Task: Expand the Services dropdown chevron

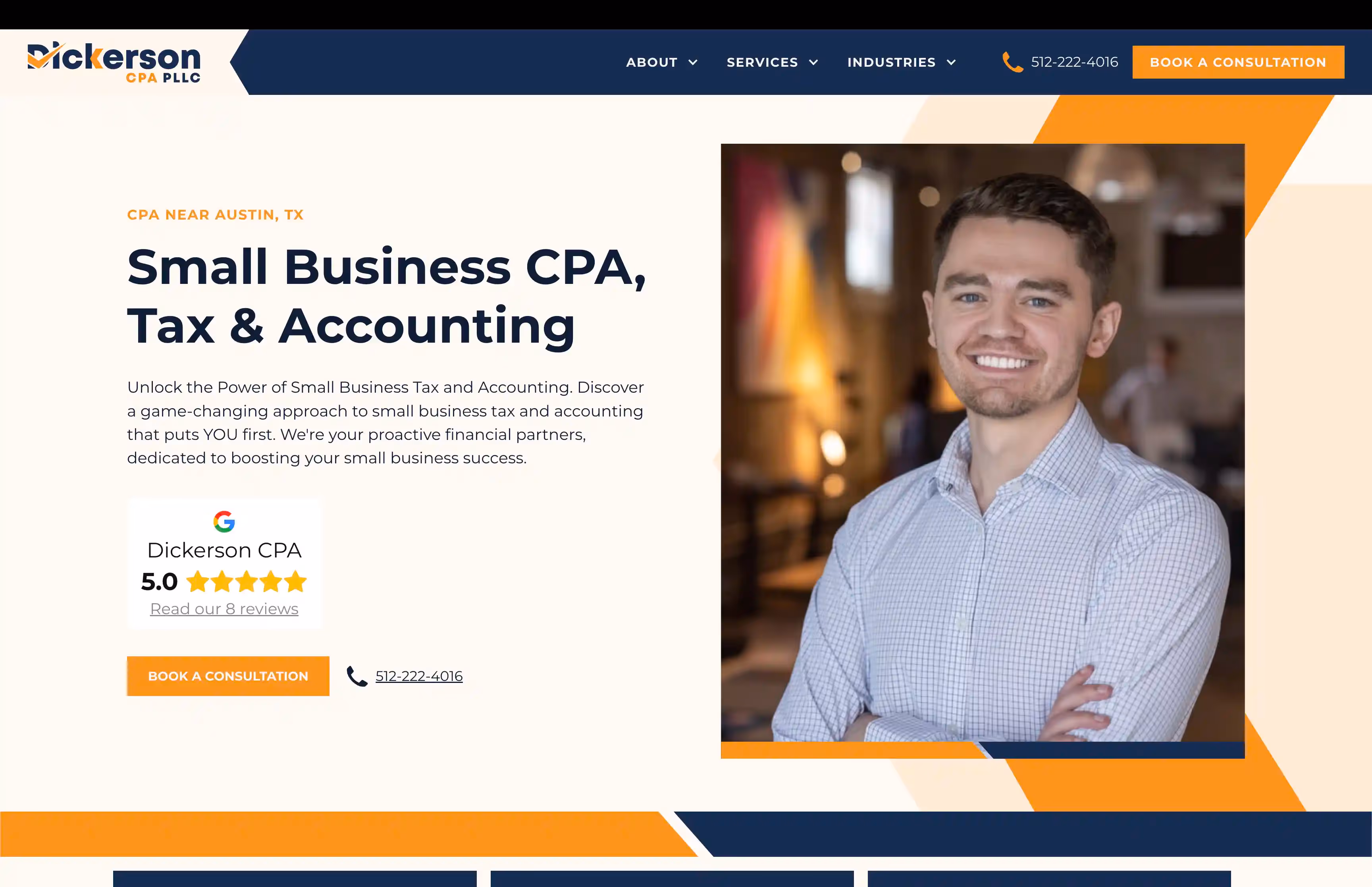Action: click(x=813, y=62)
